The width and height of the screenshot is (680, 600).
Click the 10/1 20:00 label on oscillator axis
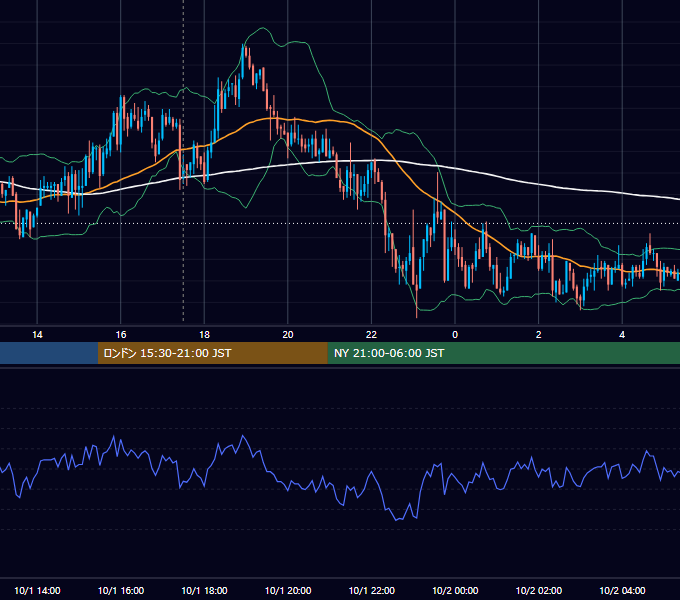point(288,590)
